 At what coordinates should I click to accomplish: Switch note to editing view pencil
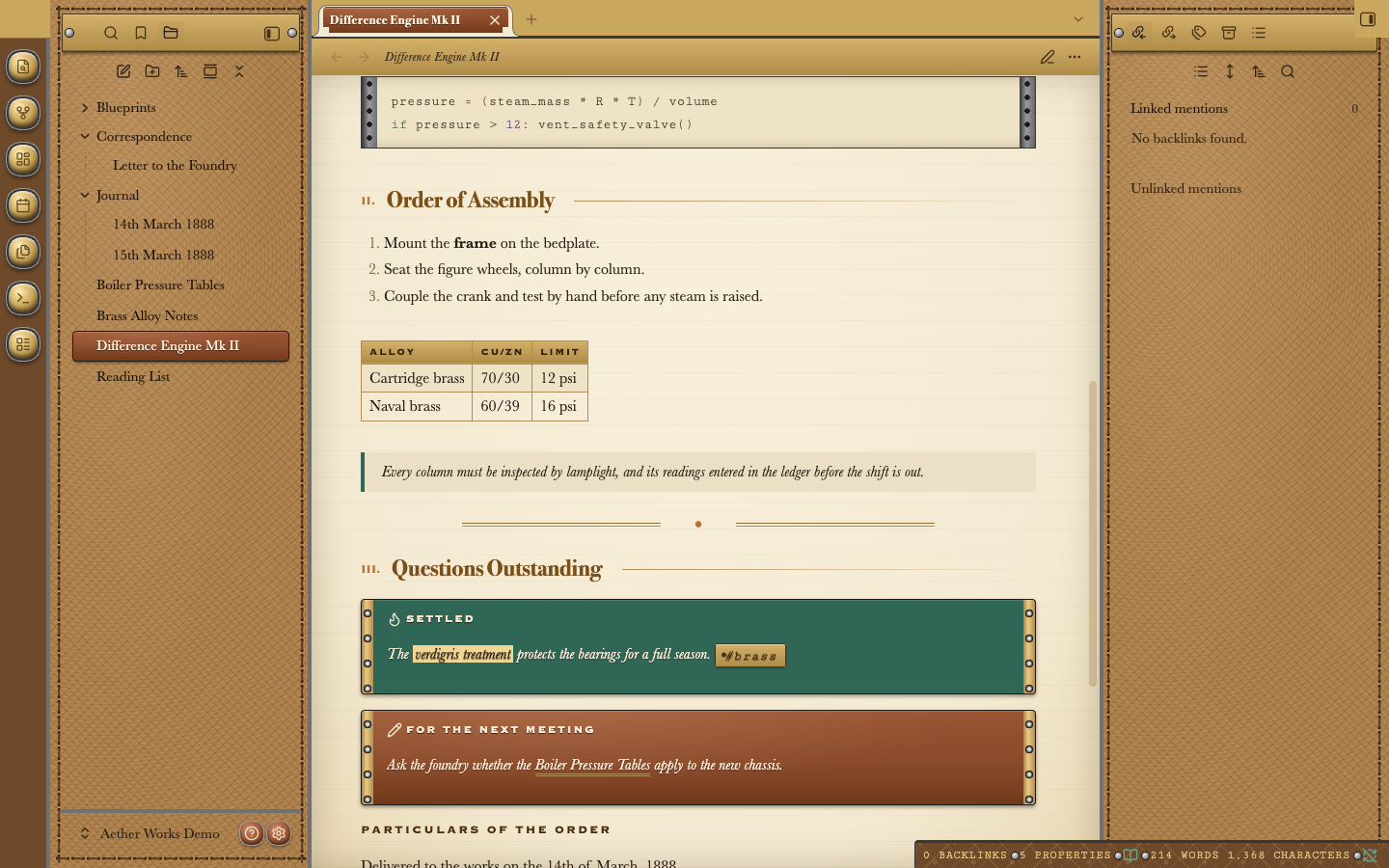[x=1048, y=57]
